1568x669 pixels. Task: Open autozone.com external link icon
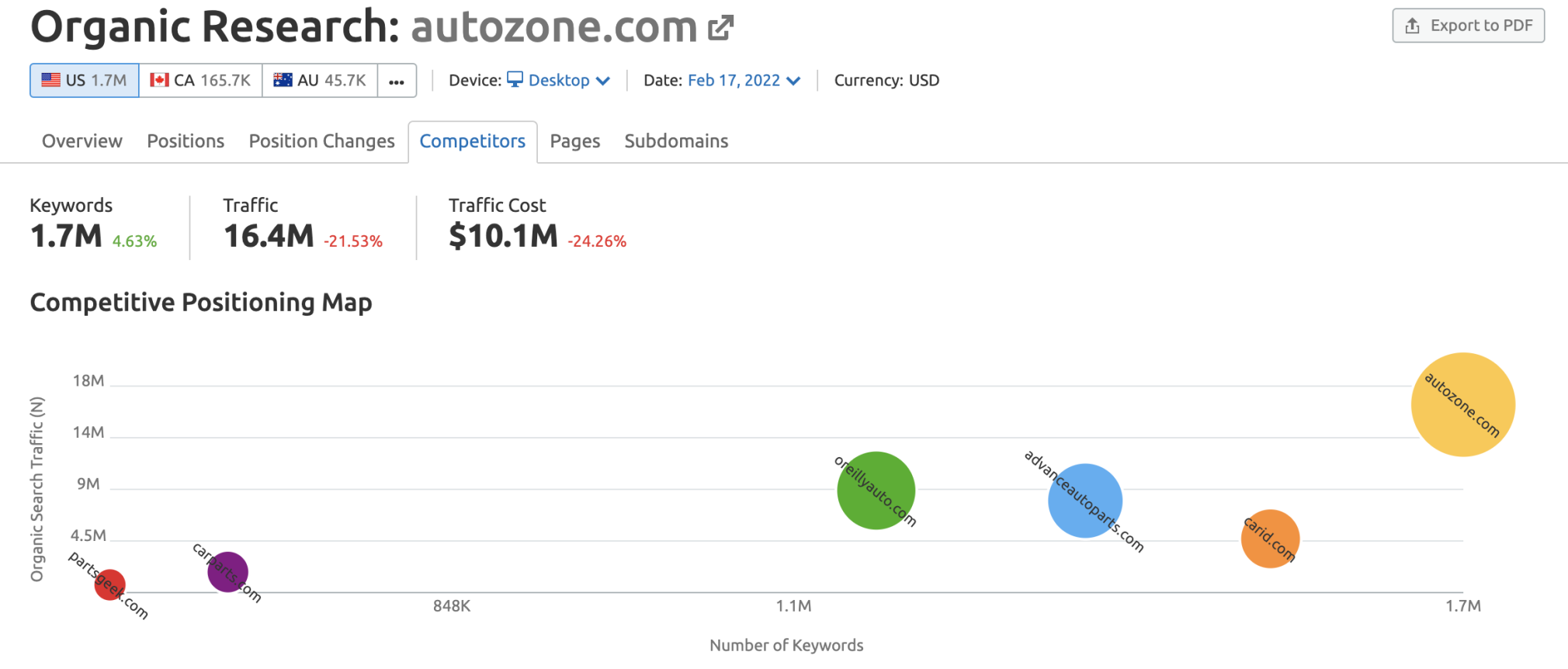720,28
